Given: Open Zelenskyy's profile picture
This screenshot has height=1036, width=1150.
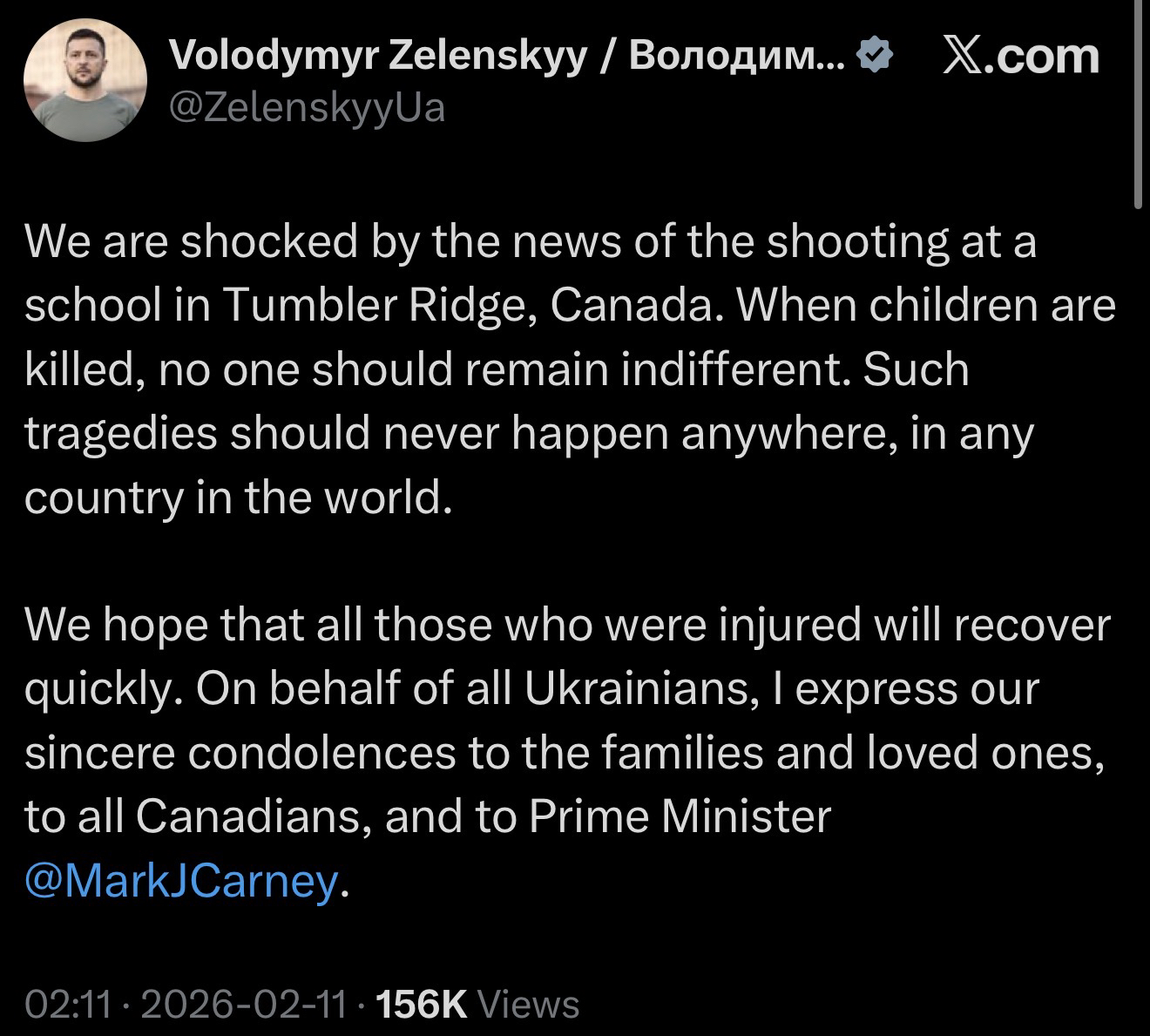Looking at the screenshot, I should click(x=85, y=80).
